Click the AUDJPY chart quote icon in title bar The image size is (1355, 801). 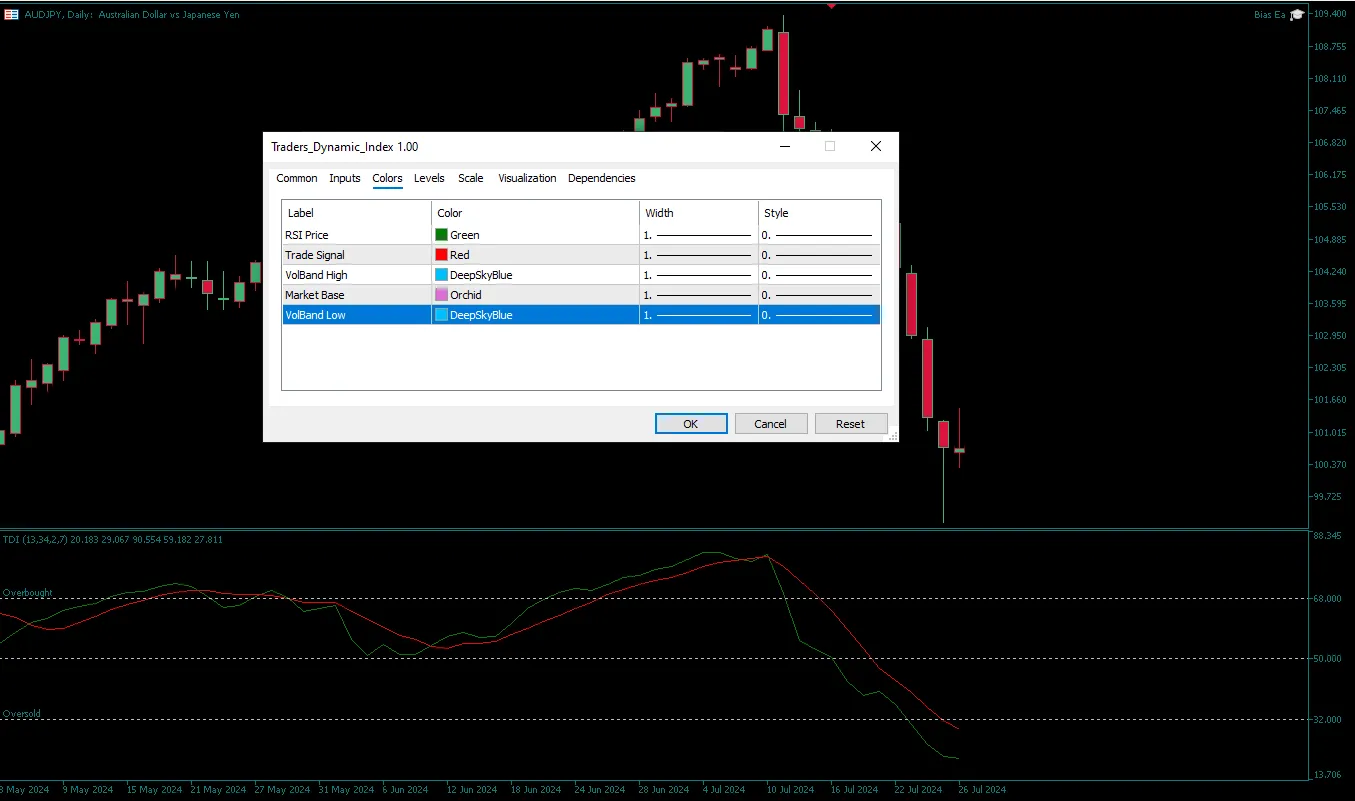click(x=10, y=14)
